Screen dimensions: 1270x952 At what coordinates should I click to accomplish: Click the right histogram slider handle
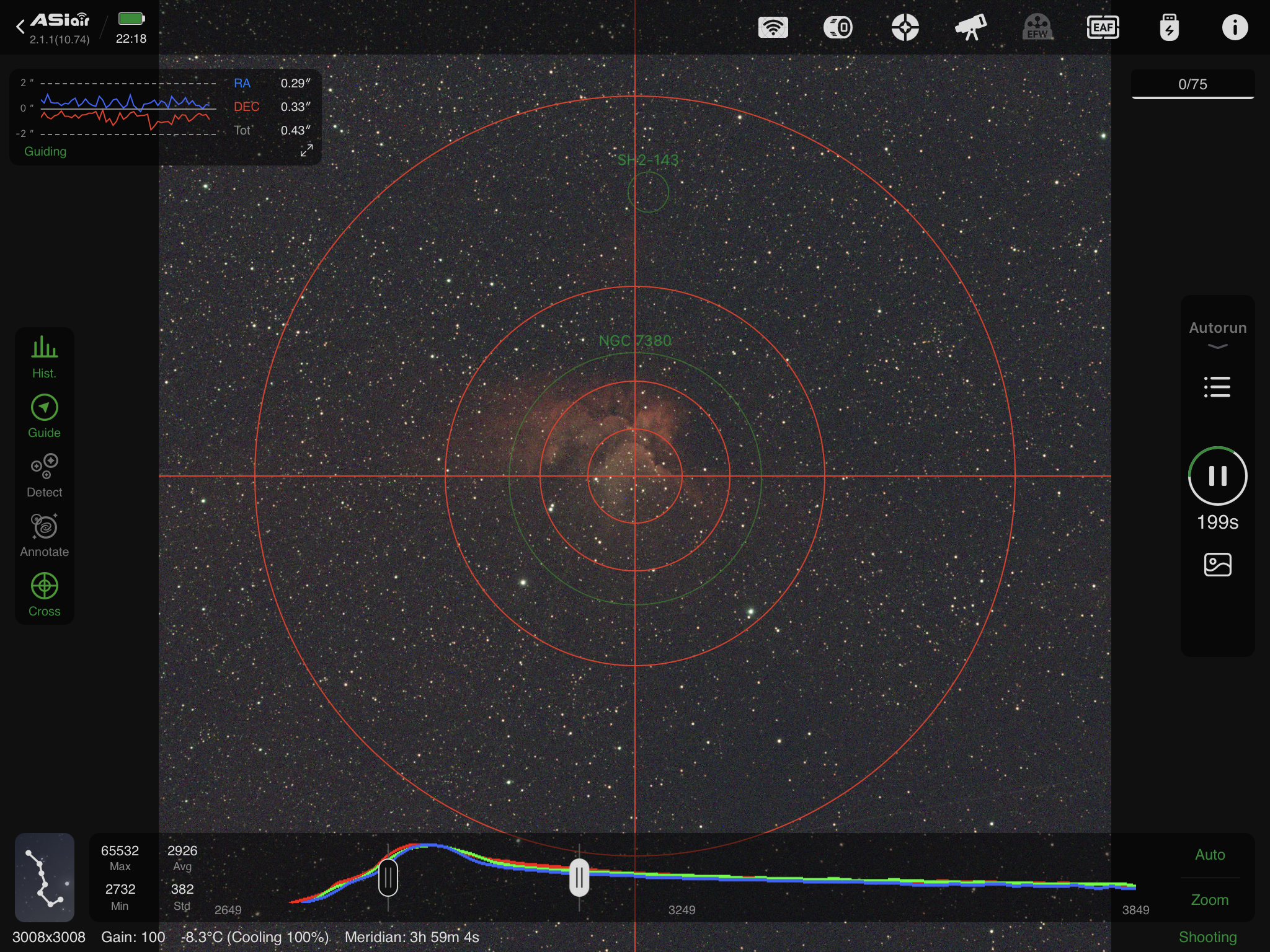point(579,878)
